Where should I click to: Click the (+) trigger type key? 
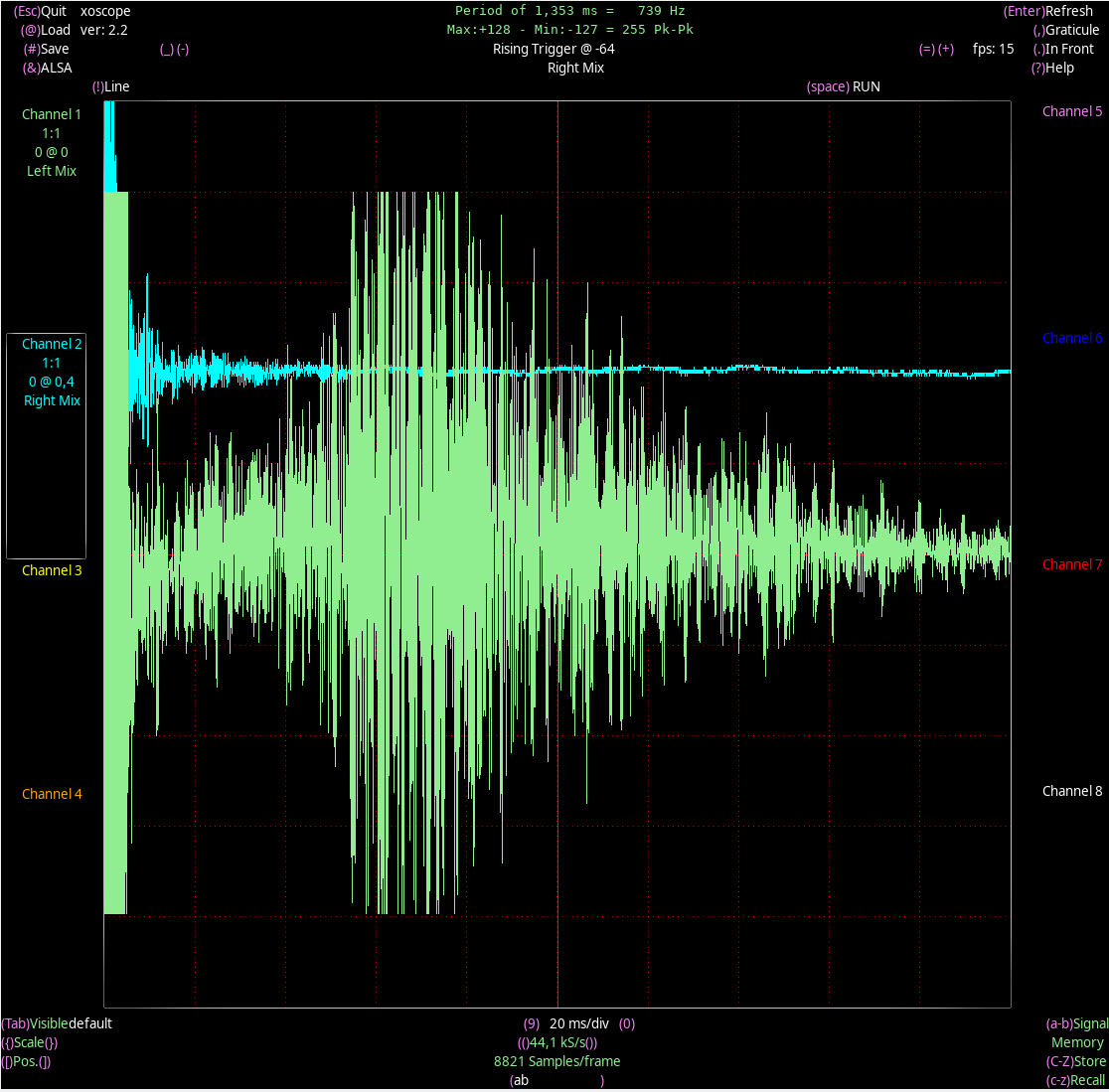(x=946, y=49)
